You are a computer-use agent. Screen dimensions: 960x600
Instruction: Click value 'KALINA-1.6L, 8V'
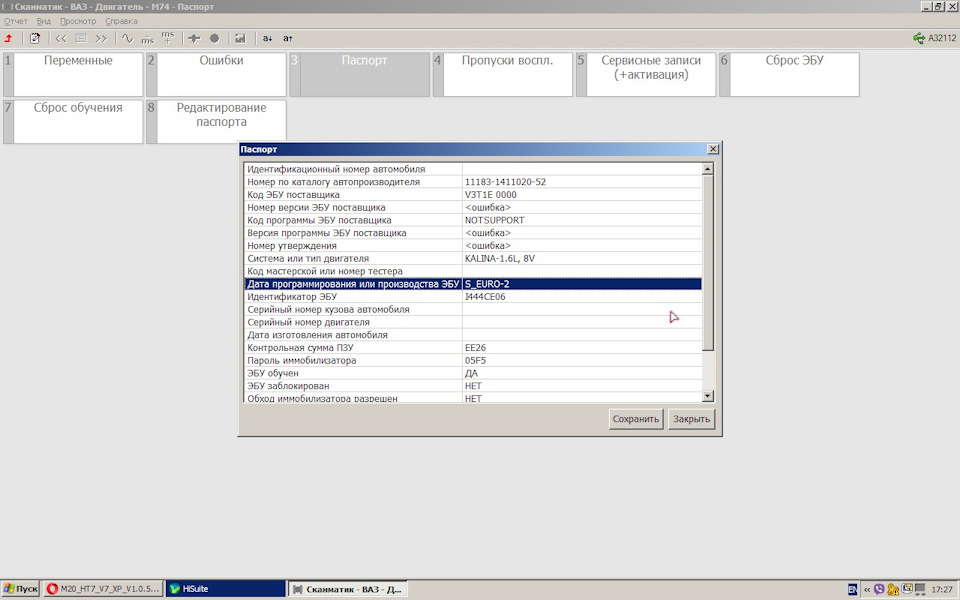500,258
